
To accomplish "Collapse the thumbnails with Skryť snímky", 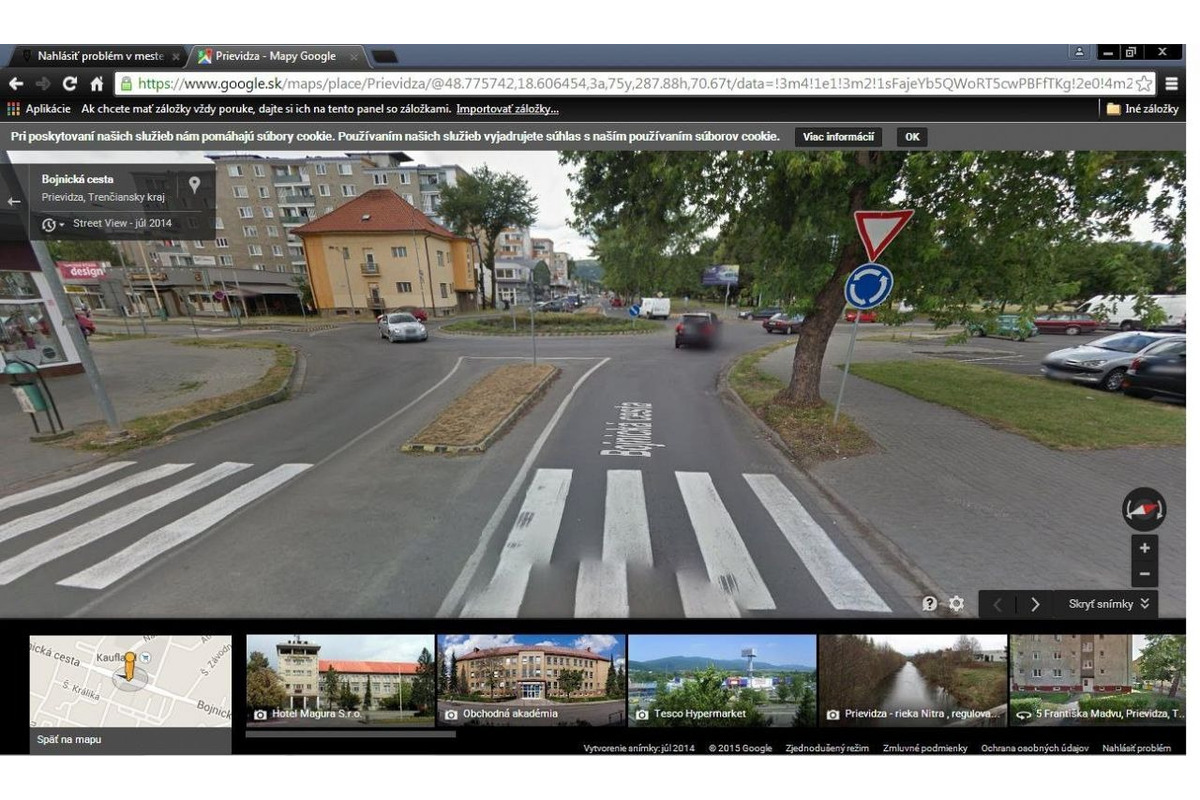I will pyautogui.click(x=1104, y=604).
